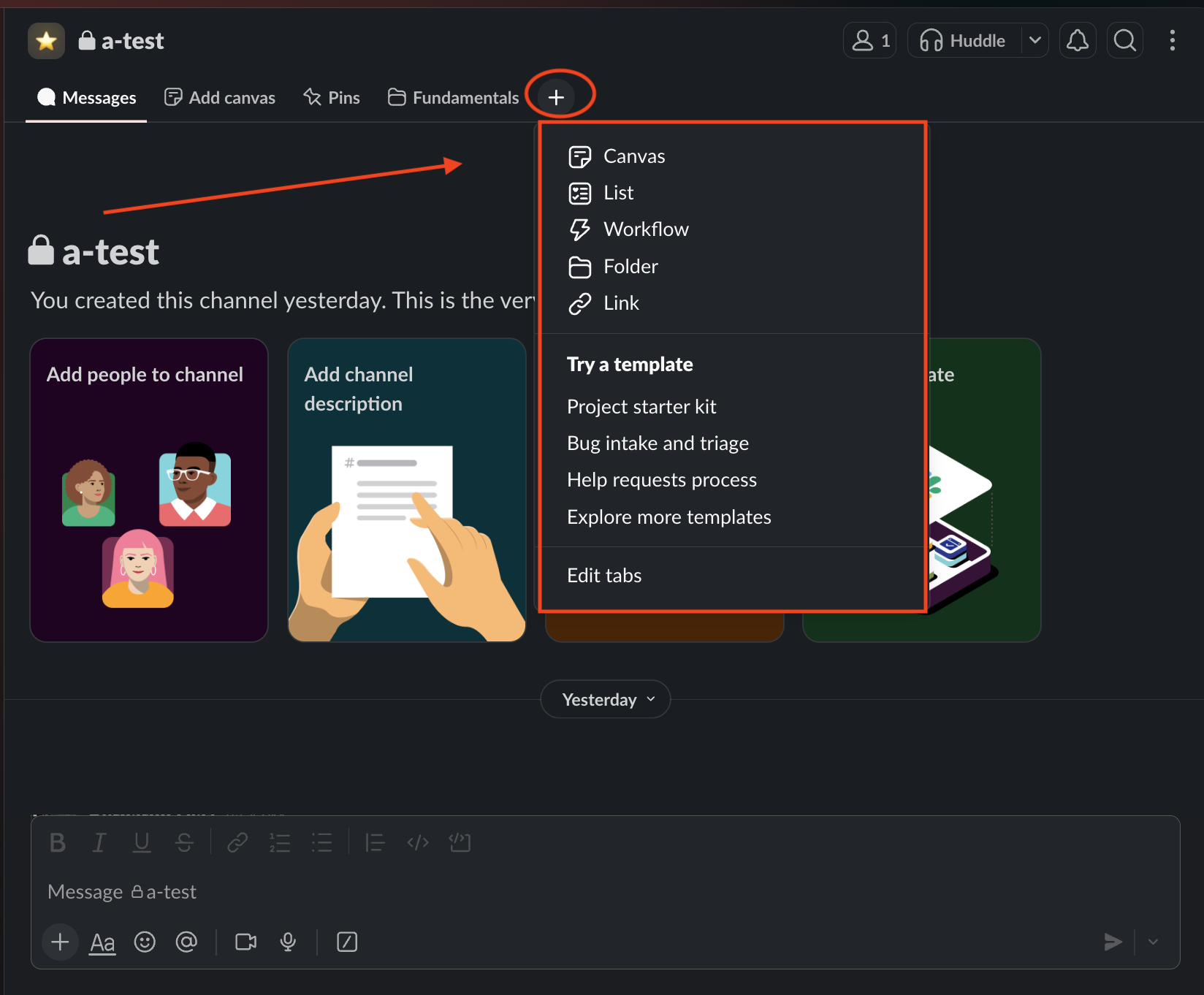Record a video clip with camera icon
This screenshot has width=1204, height=995.
245,942
